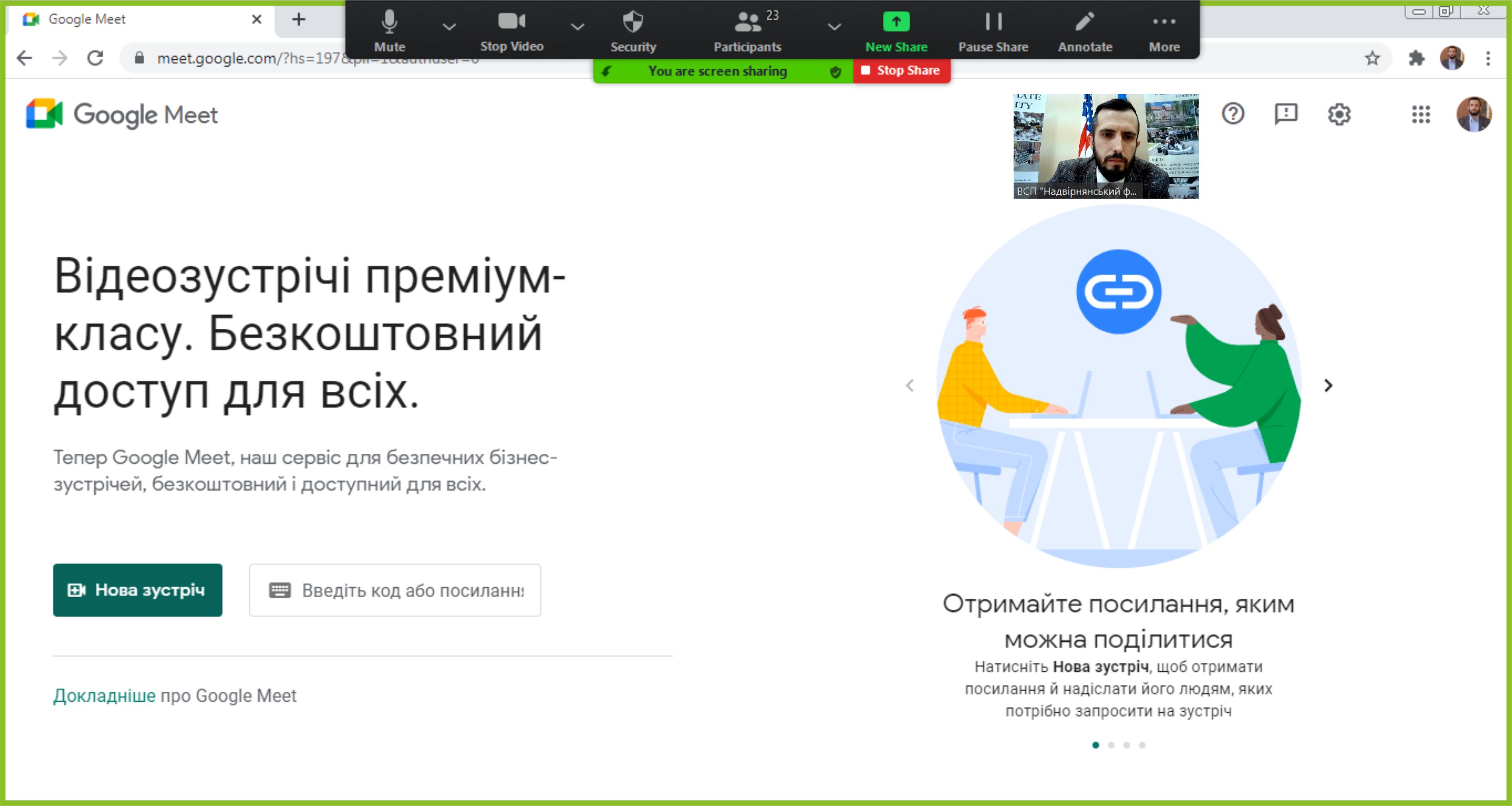
Task: Reload the current page
Action: coord(96,57)
